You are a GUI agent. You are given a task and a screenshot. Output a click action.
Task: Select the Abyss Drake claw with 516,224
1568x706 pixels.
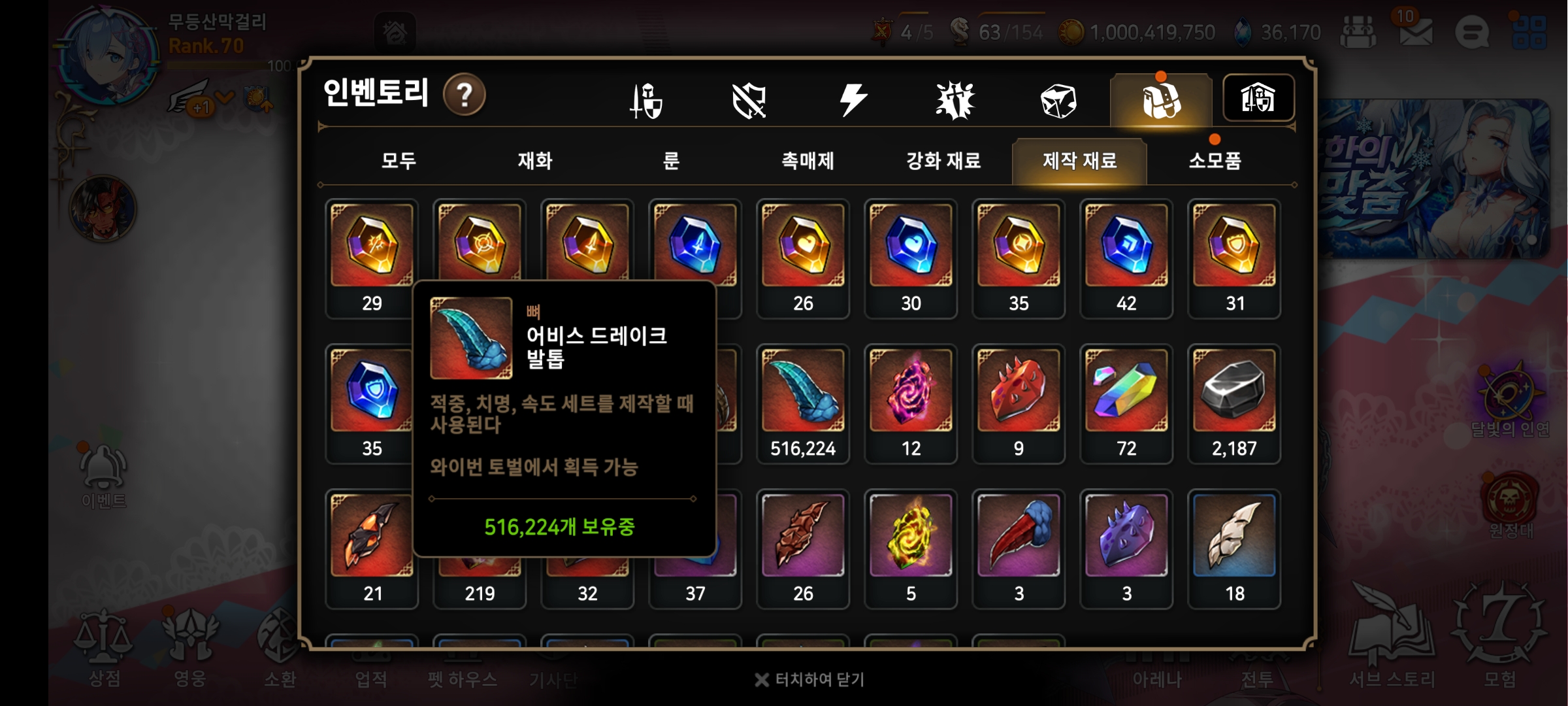pyautogui.click(x=803, y=404)
